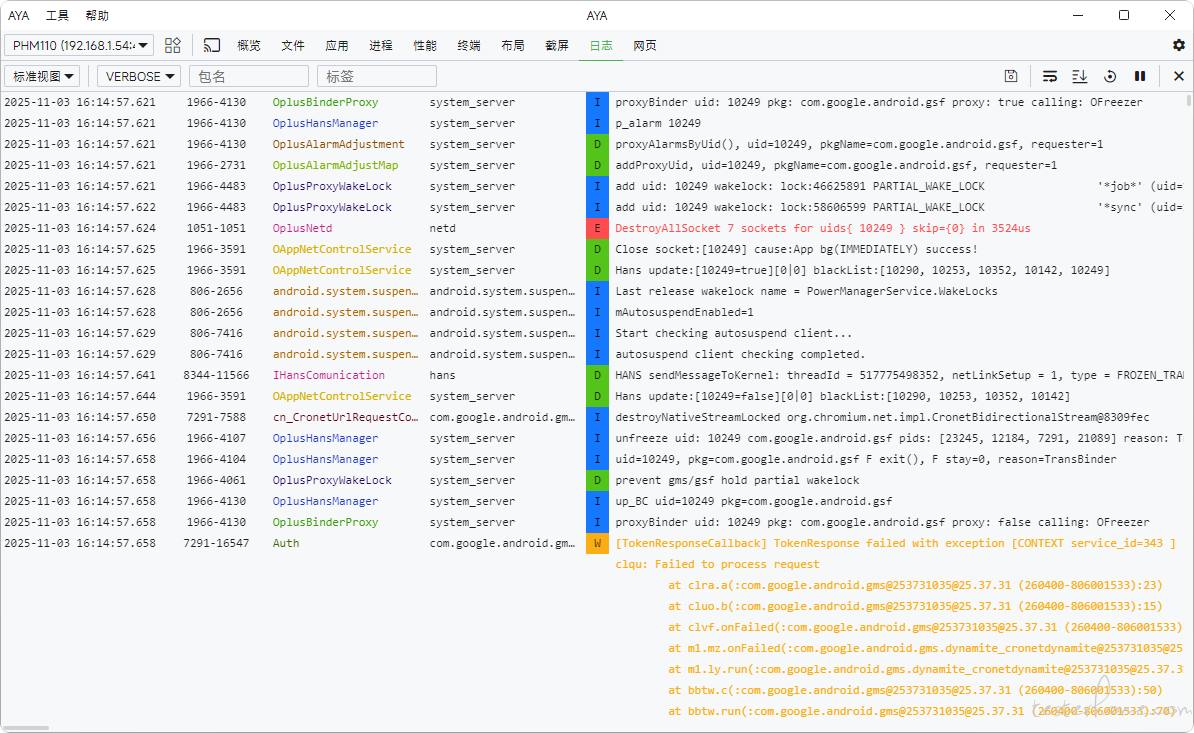Screen dimensions: 1194x733
Task: Click the reset/restart circular arrow icon
Action: 1110,76
